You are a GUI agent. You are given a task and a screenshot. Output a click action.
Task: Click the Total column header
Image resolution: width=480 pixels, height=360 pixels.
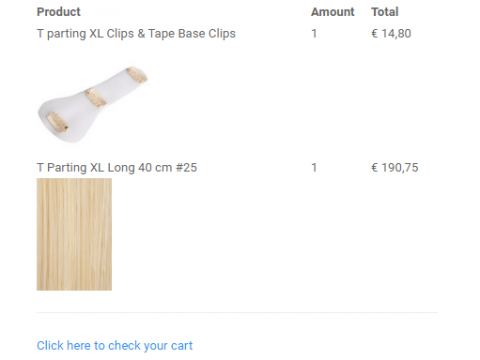385,12
